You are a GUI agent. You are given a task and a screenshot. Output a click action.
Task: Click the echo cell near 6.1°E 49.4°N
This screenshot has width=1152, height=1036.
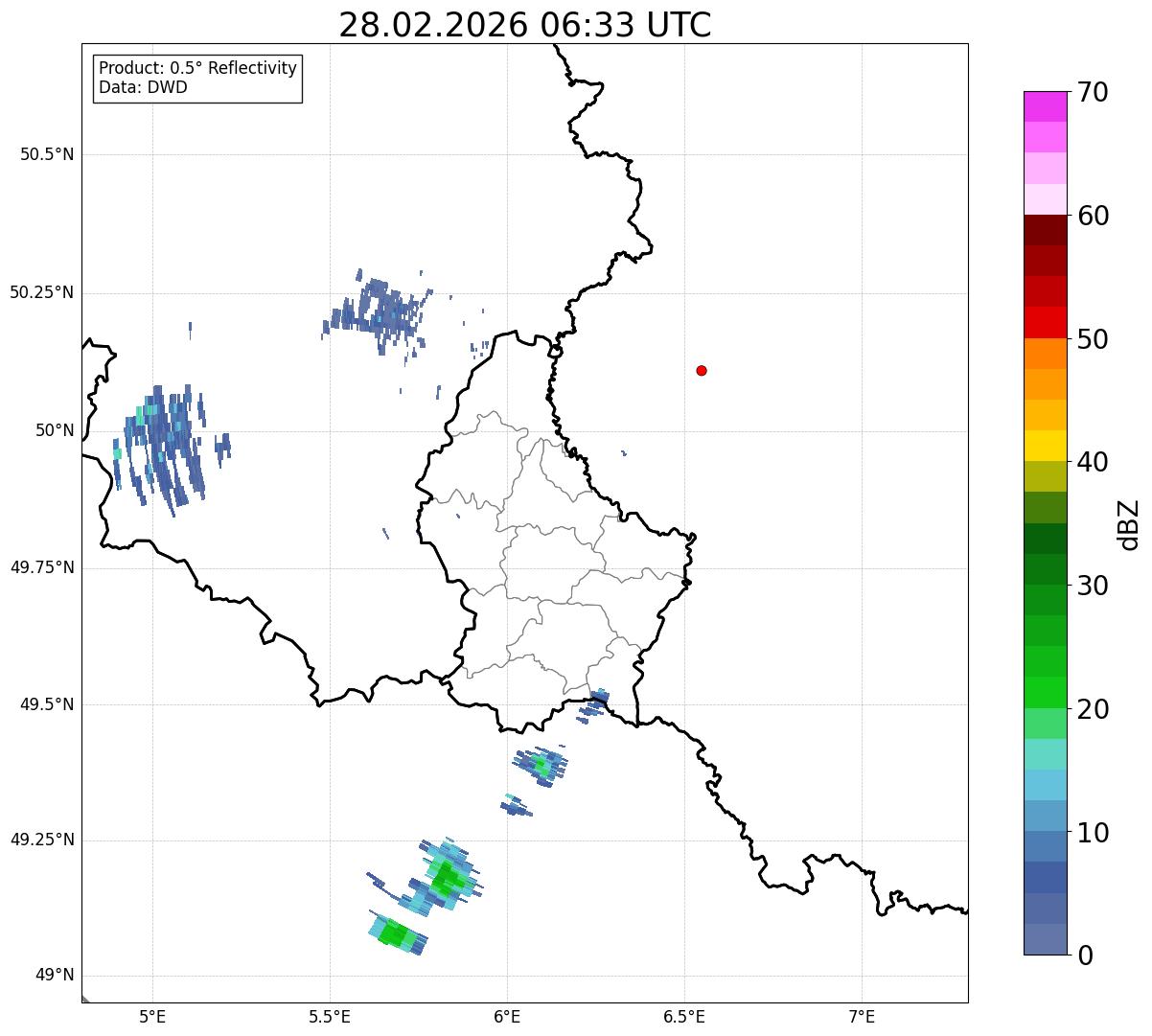click(541, 765)
